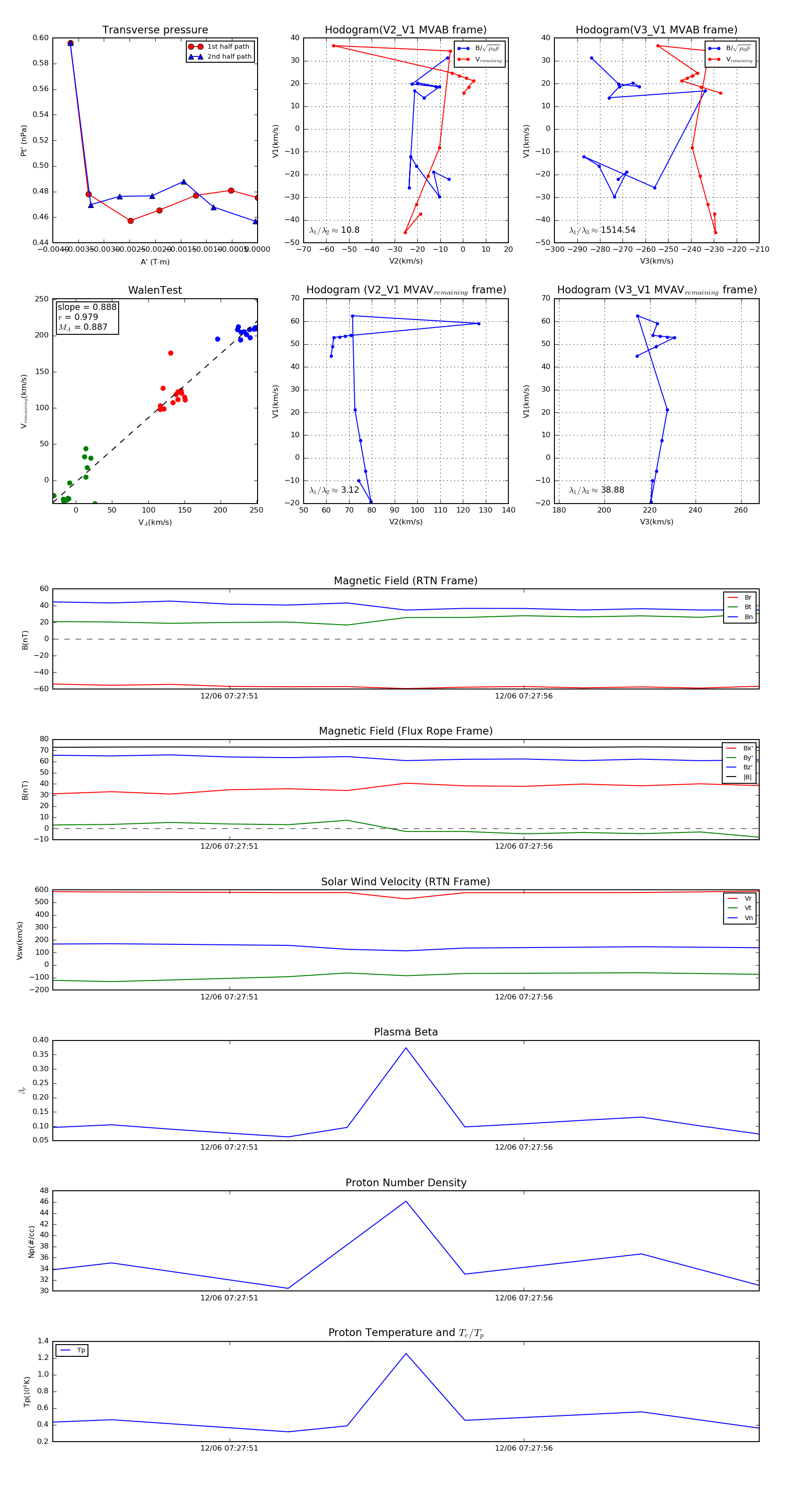
Task: Select the "2nd half path" legend entry
Action: [x=220, y=57]
